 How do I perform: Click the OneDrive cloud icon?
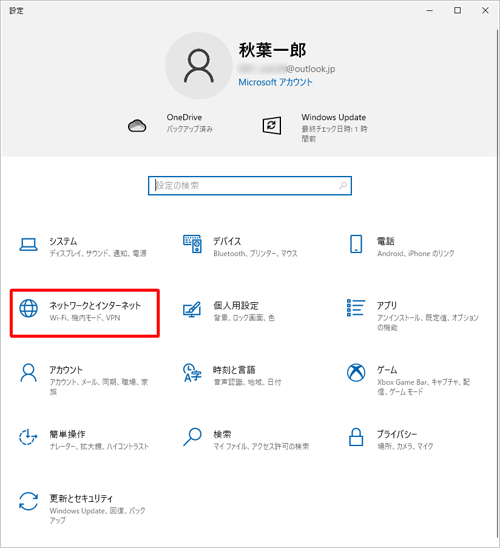point(137,125)
